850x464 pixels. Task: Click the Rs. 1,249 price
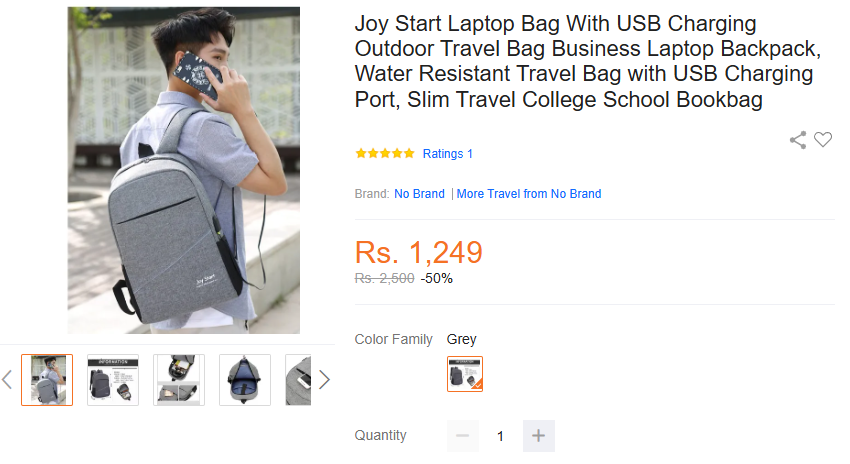(x=419, y=252)
